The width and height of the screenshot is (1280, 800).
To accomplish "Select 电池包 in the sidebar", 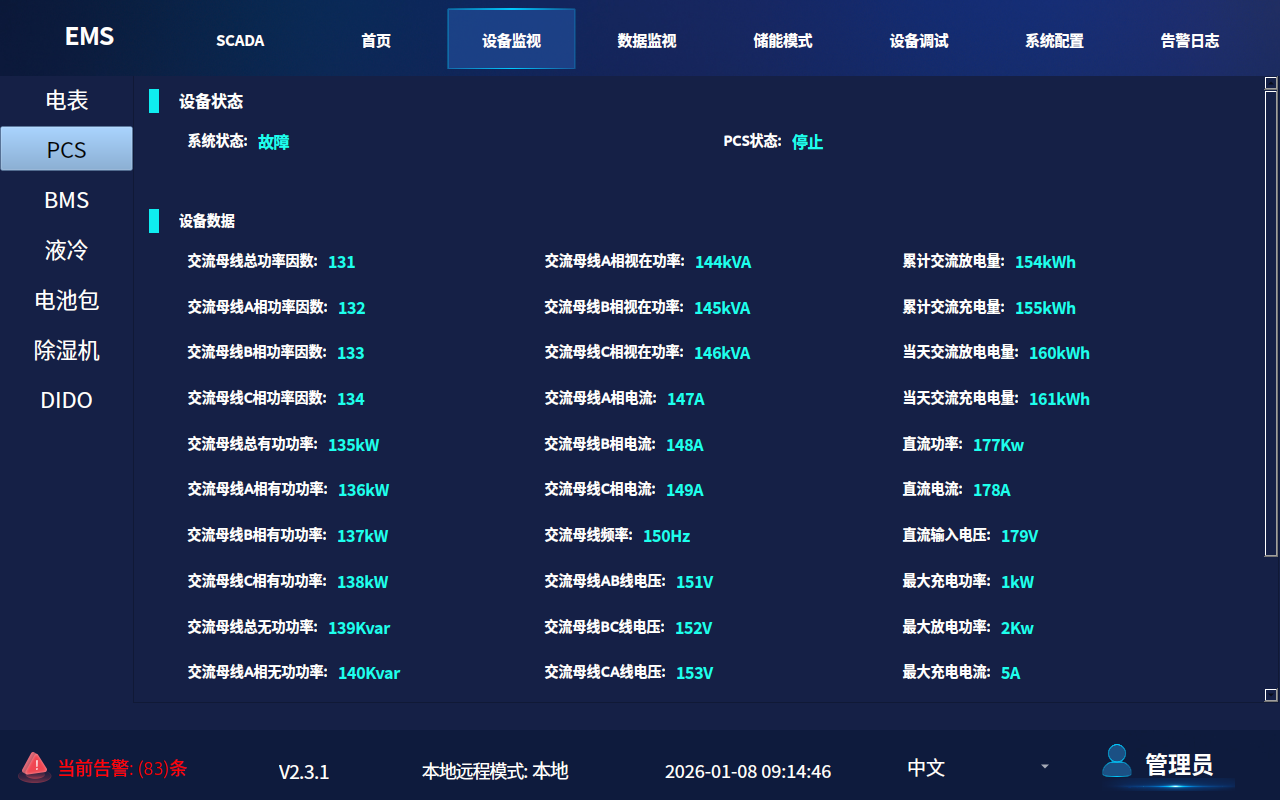I will point(67,300).
